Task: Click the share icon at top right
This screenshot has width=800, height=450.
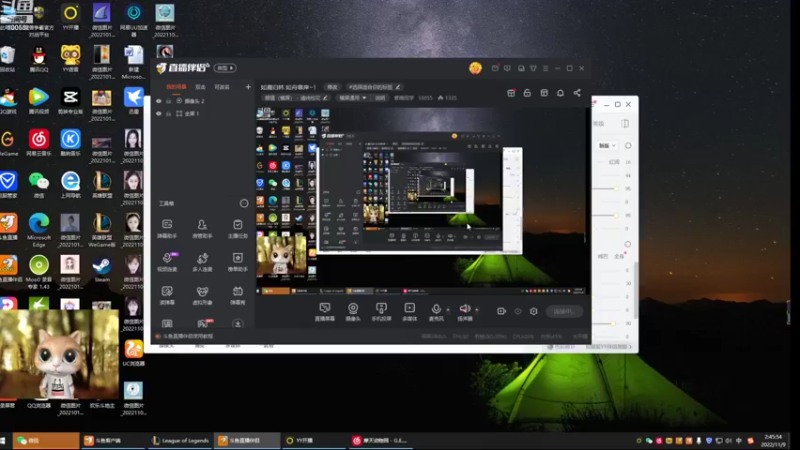Action: click(577, 92)
